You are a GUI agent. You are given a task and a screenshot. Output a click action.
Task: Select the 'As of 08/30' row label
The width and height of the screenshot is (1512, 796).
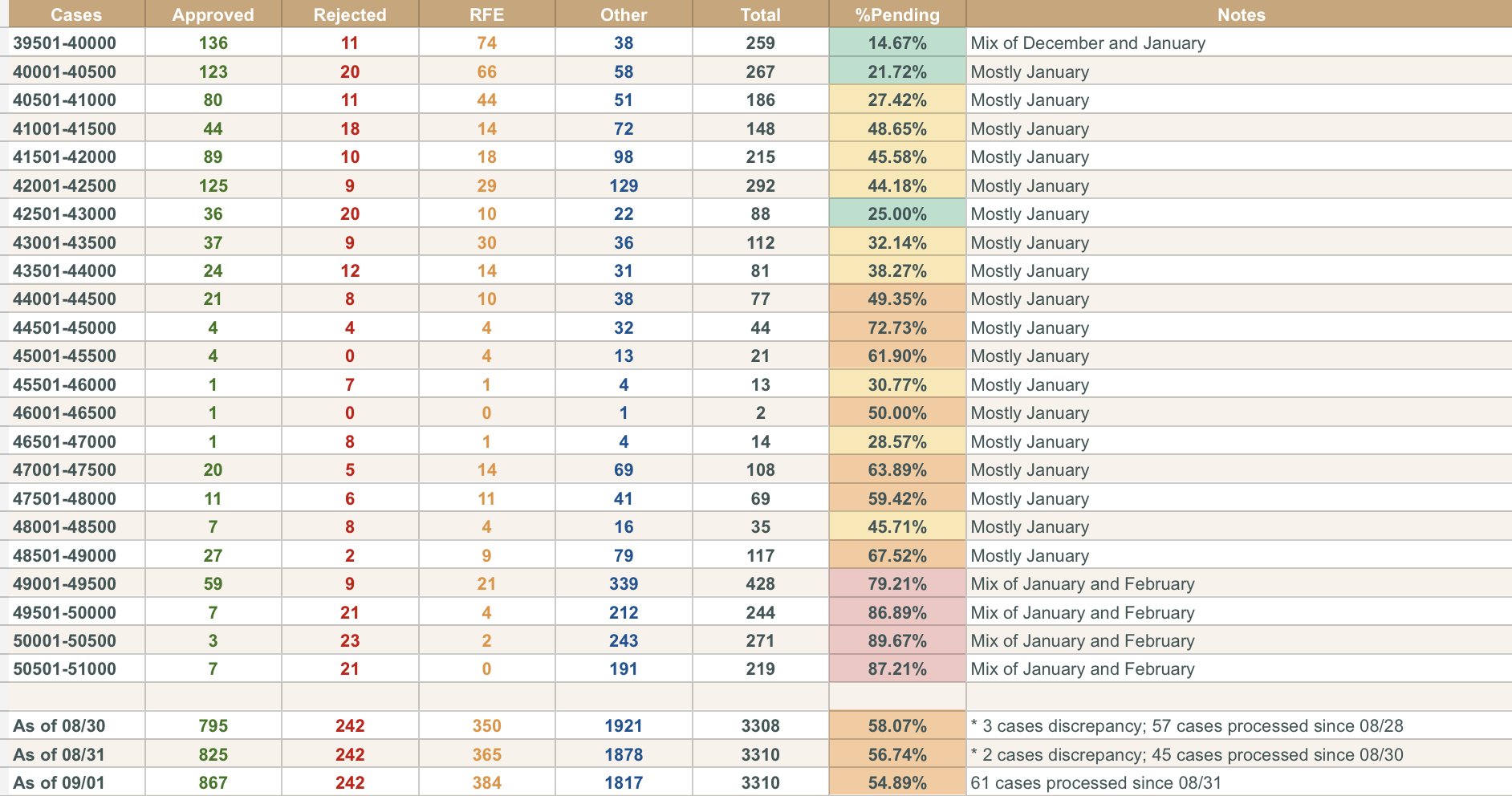59,726
